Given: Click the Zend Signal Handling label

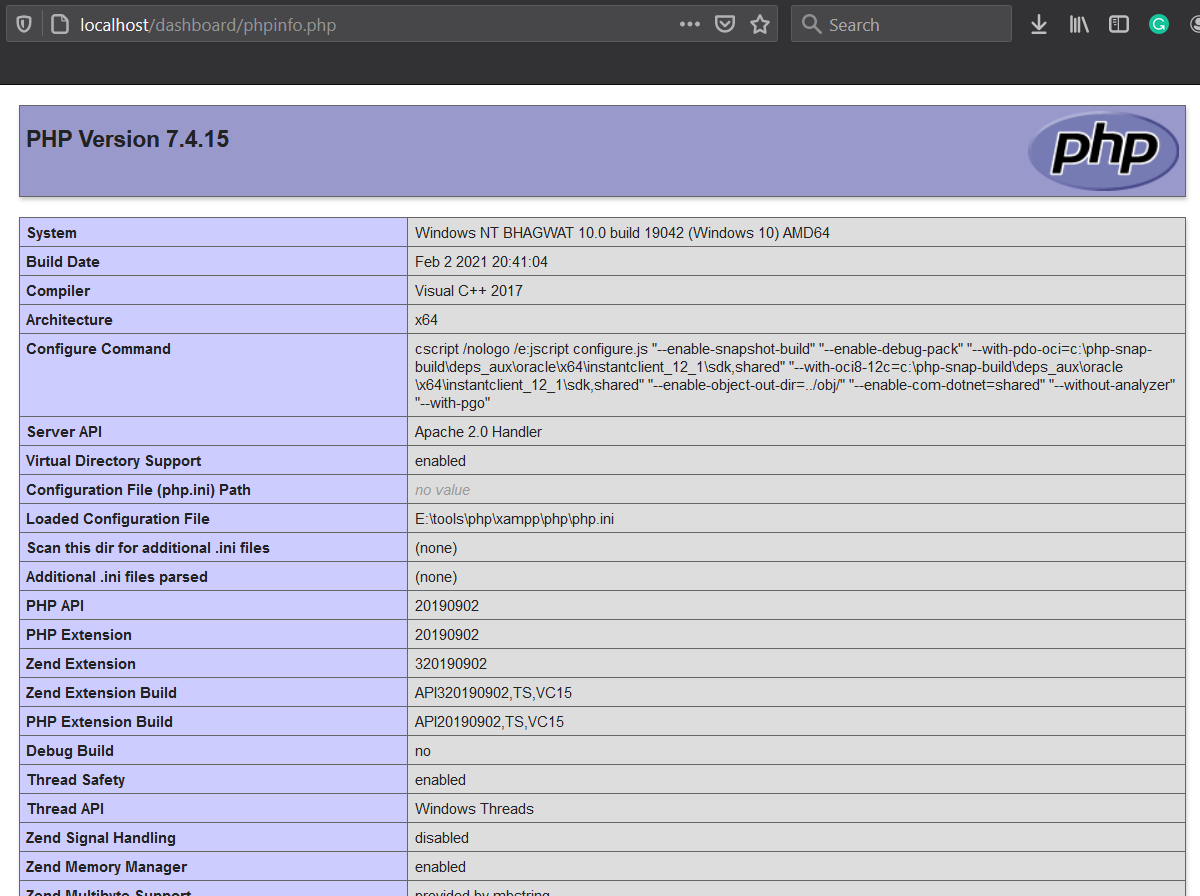Looking at the screenshot, I should tap(101, 838).
